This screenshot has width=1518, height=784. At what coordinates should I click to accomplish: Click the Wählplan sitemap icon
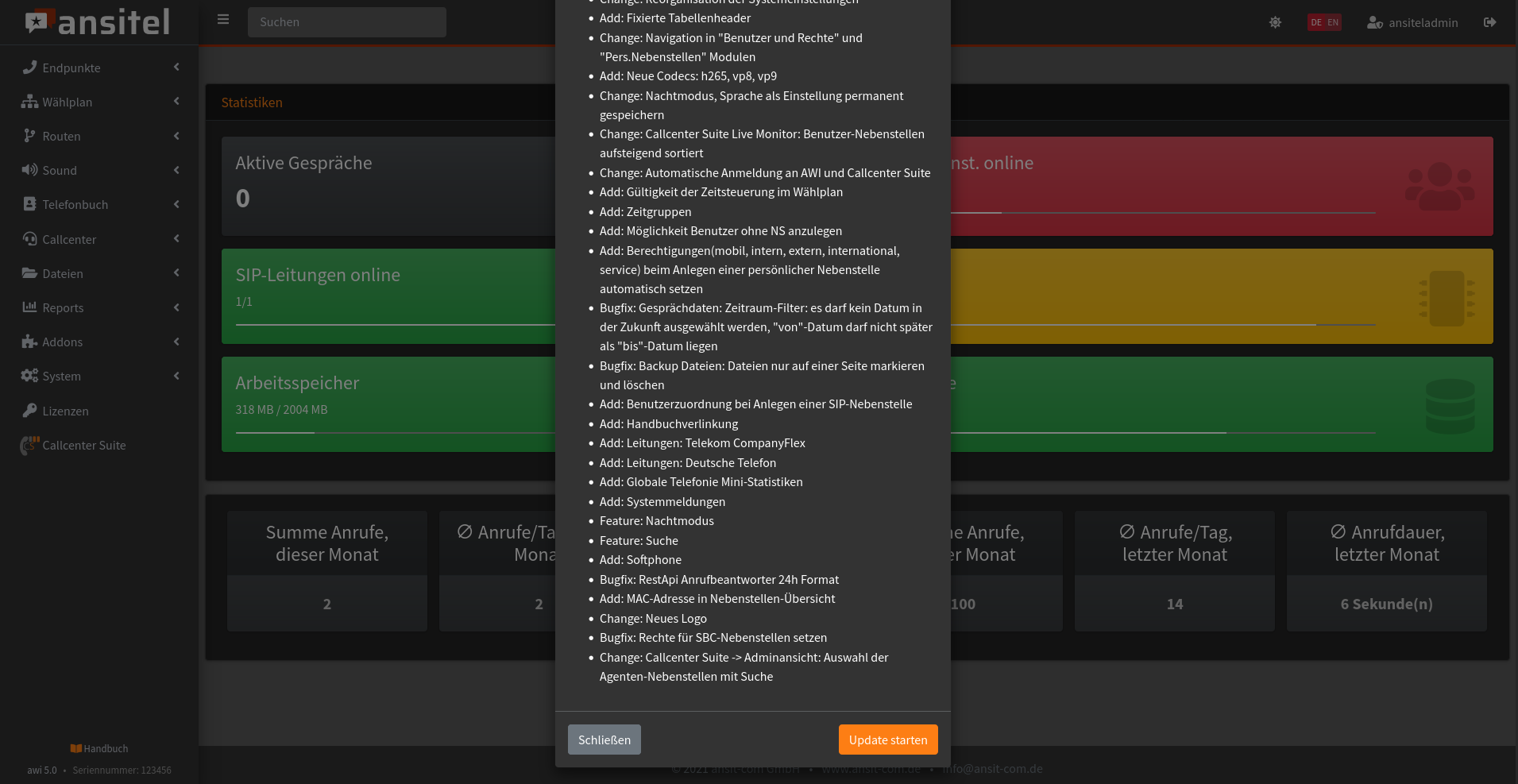pos(29,102)
